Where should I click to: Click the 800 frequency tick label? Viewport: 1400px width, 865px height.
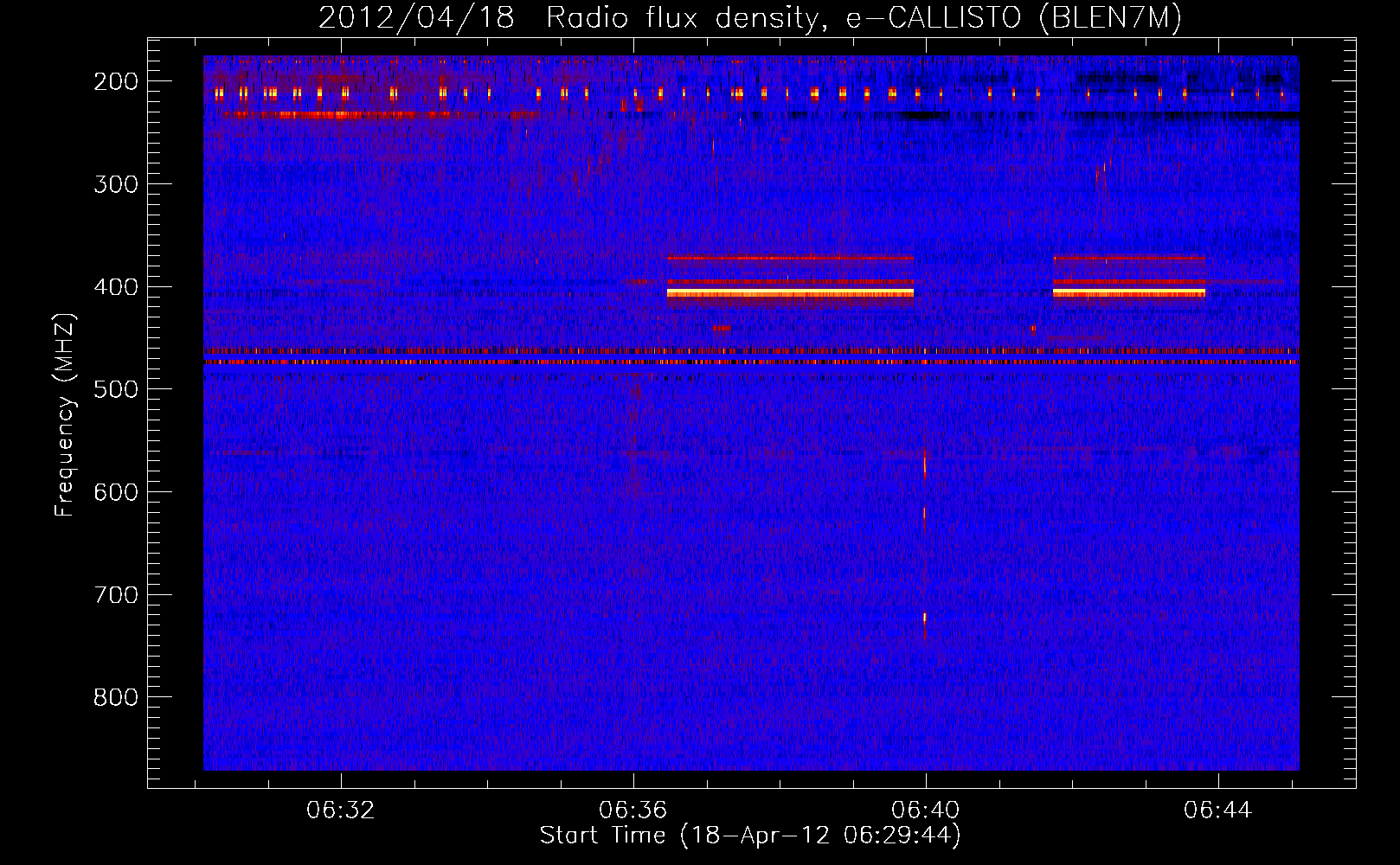tap(116, 697)
